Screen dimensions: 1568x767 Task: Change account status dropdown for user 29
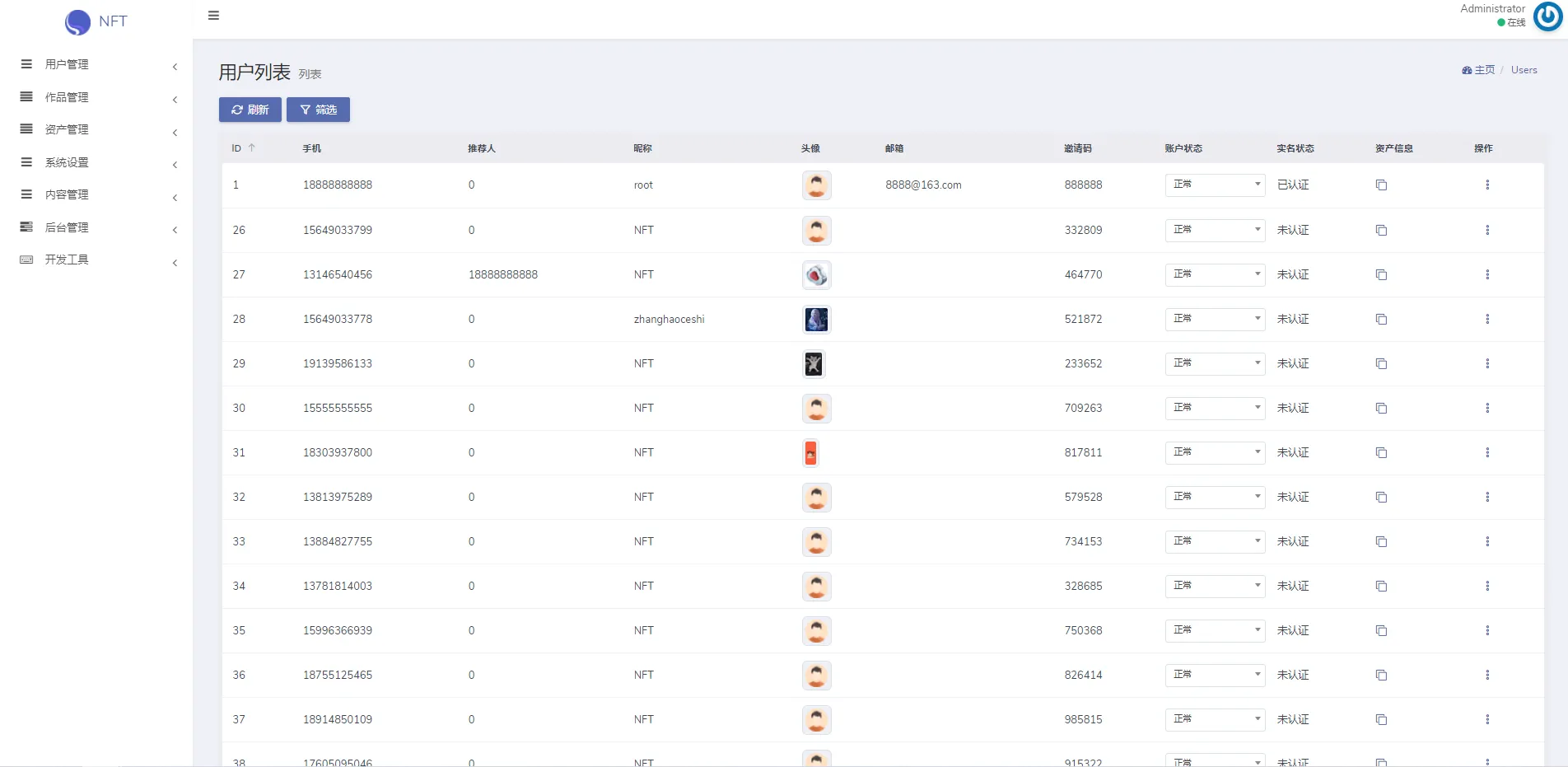click(x=1214, y=363)
